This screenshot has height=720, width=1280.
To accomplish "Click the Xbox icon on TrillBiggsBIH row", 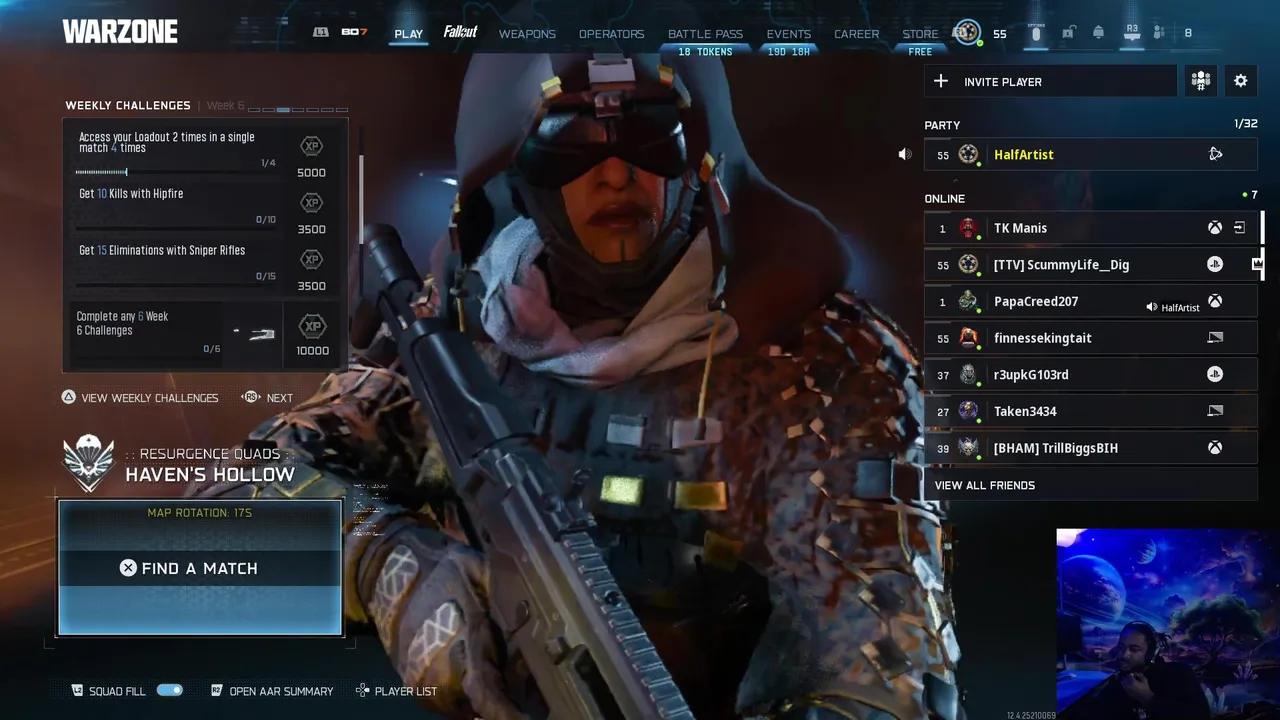I will (x=1215, y=448).
